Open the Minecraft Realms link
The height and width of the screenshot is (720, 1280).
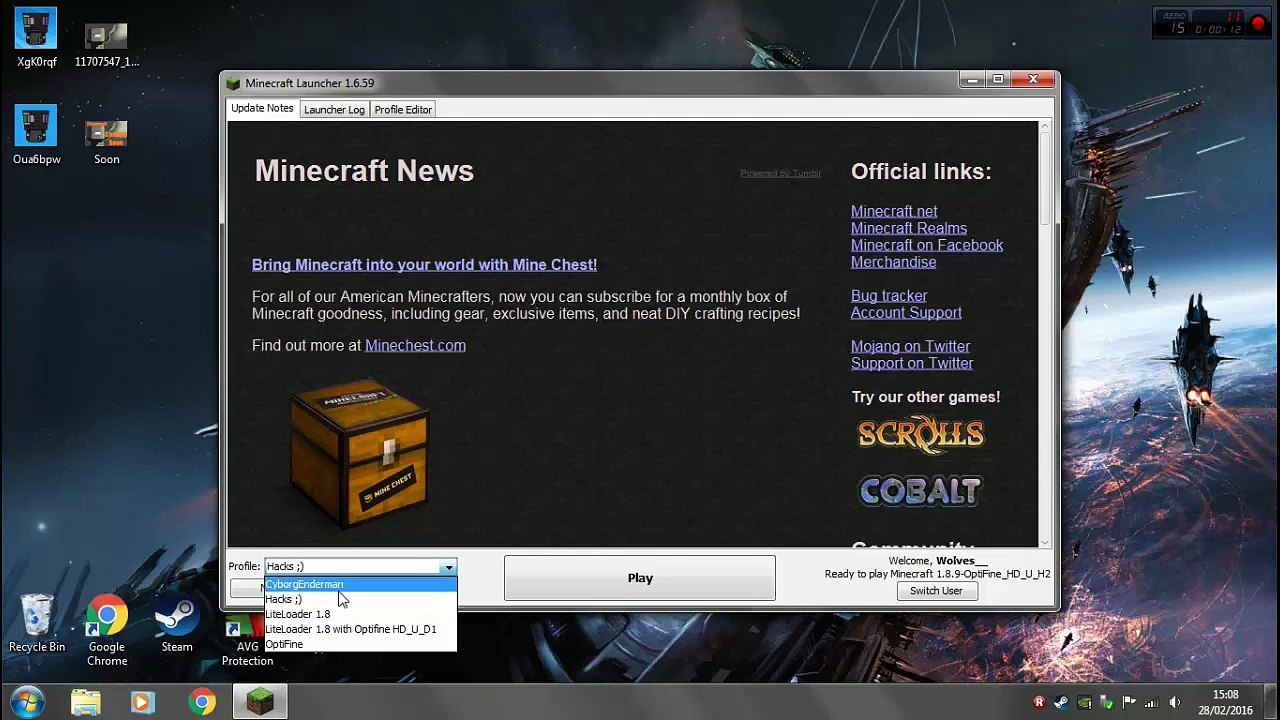click(x=909, y=228)
